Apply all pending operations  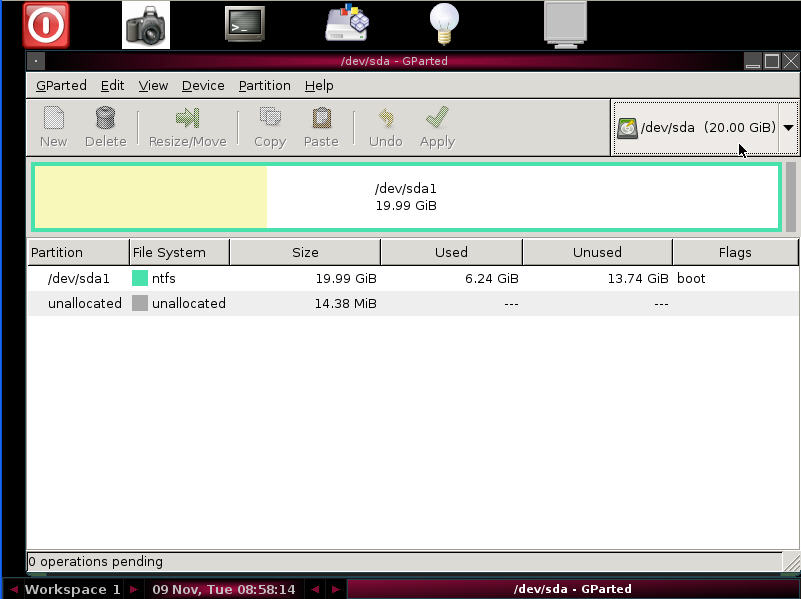tap(437, 127)
